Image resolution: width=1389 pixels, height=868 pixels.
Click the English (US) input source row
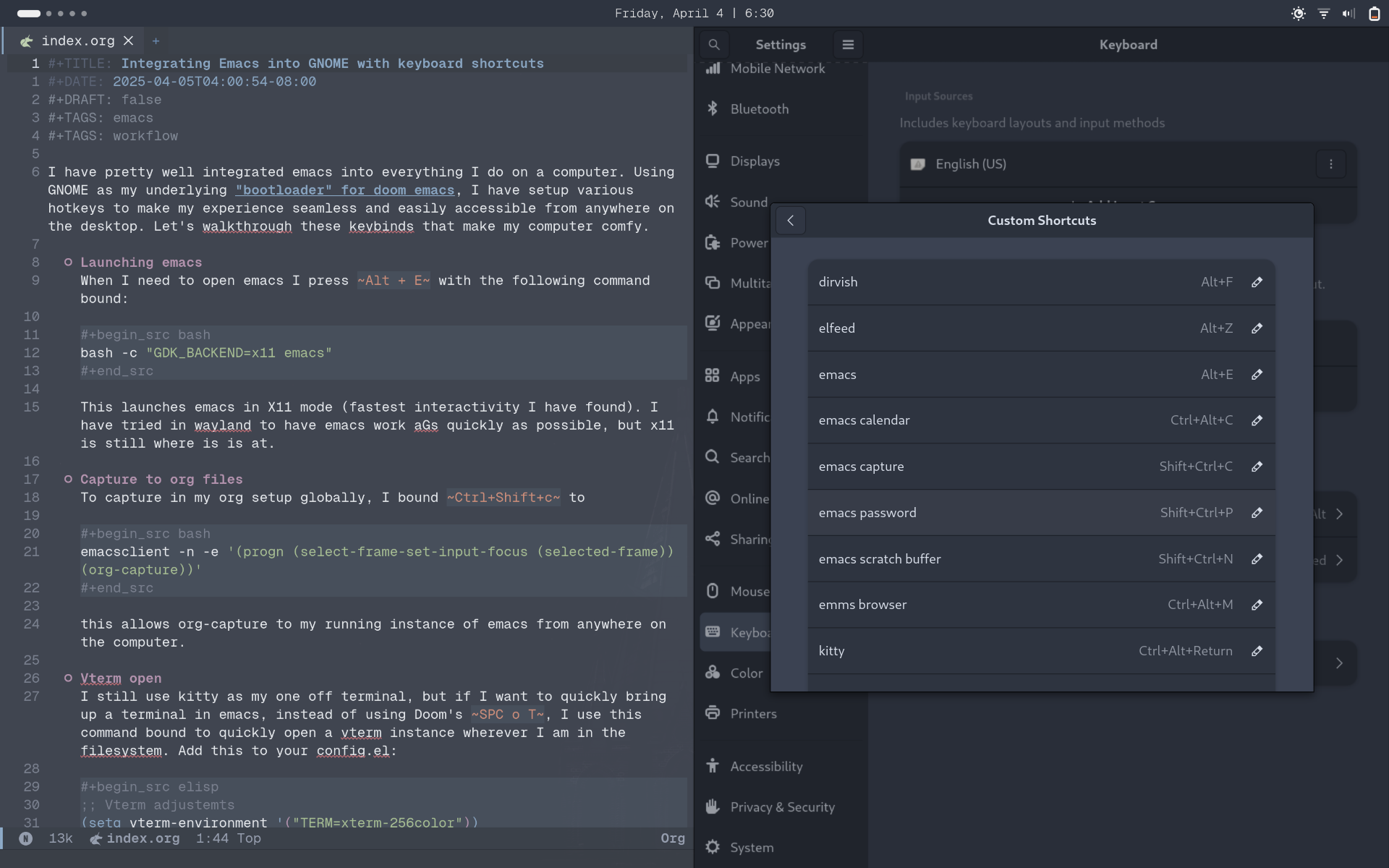point(1128,164)
